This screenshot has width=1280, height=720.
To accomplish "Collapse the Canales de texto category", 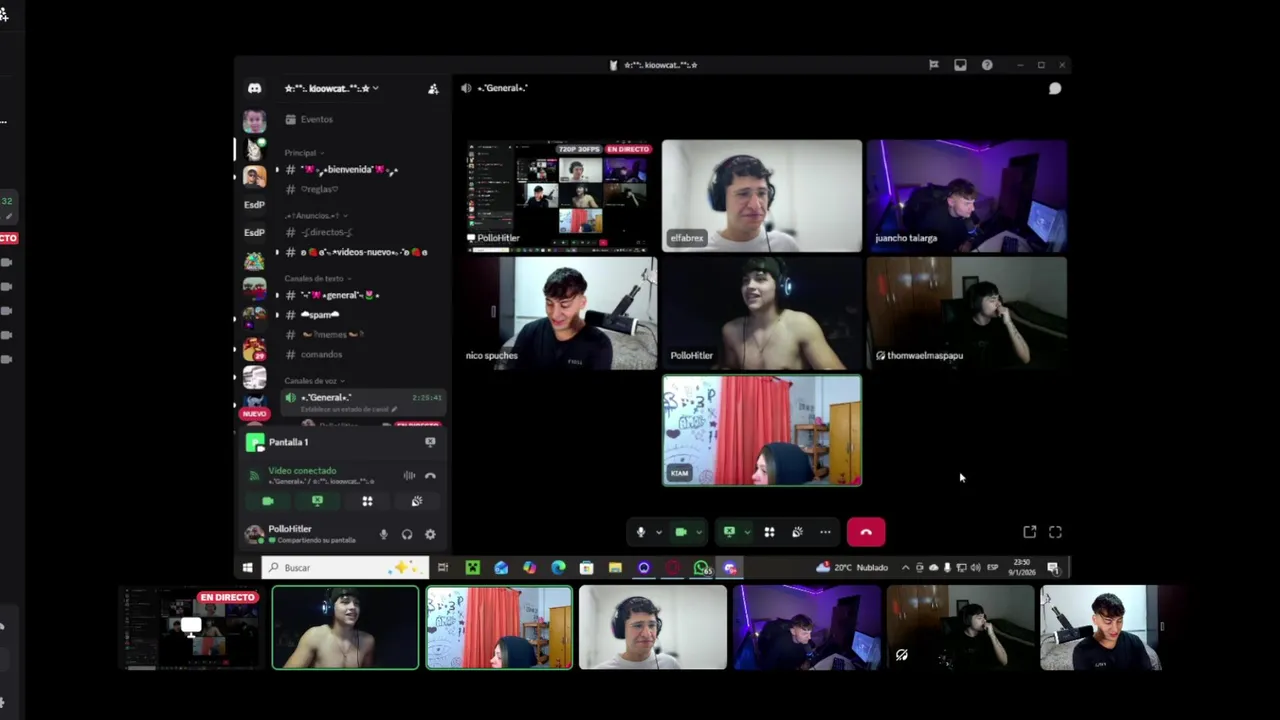I will pos(317,278).
